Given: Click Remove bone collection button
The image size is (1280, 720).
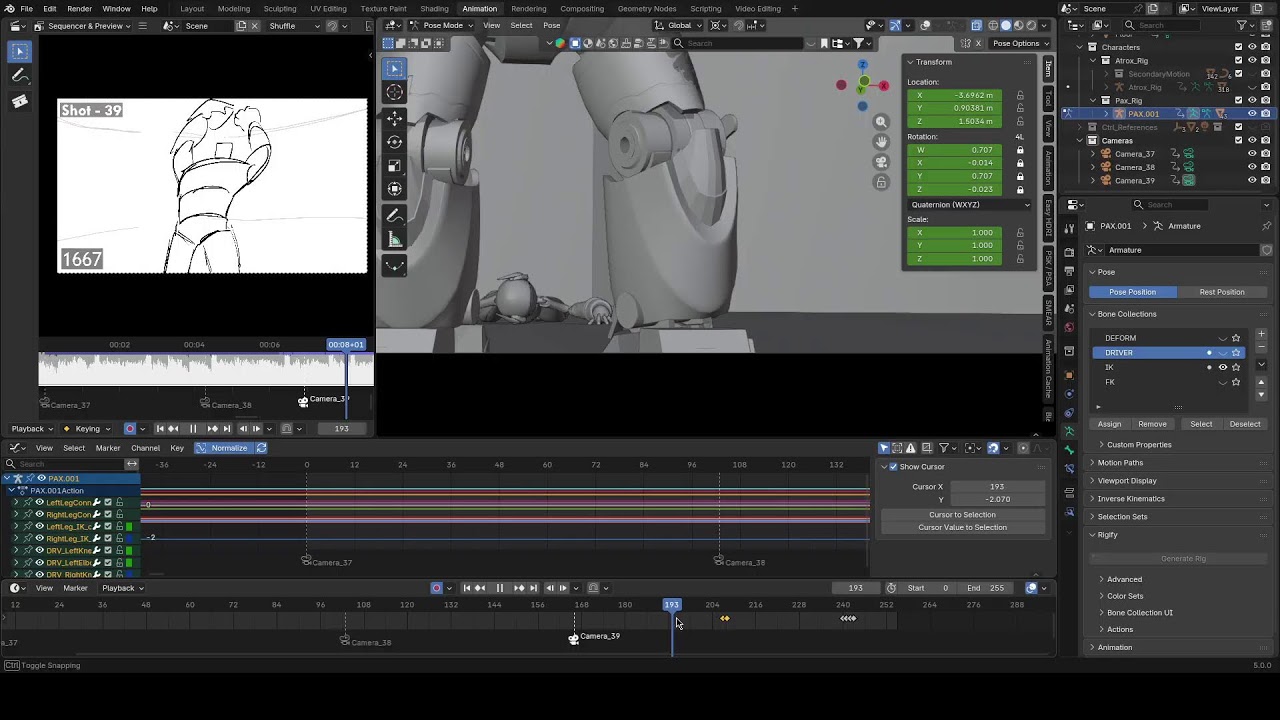Looking at the screenshot, I should click(x=1152, y=424).
